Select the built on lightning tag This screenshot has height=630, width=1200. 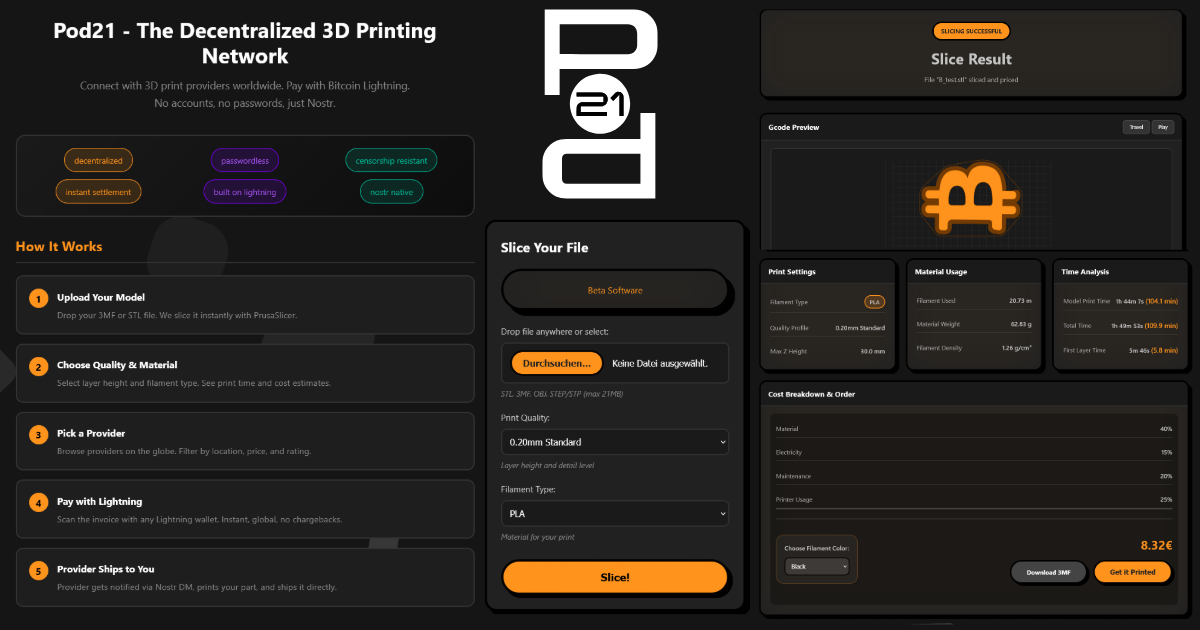tap(245, 191)
